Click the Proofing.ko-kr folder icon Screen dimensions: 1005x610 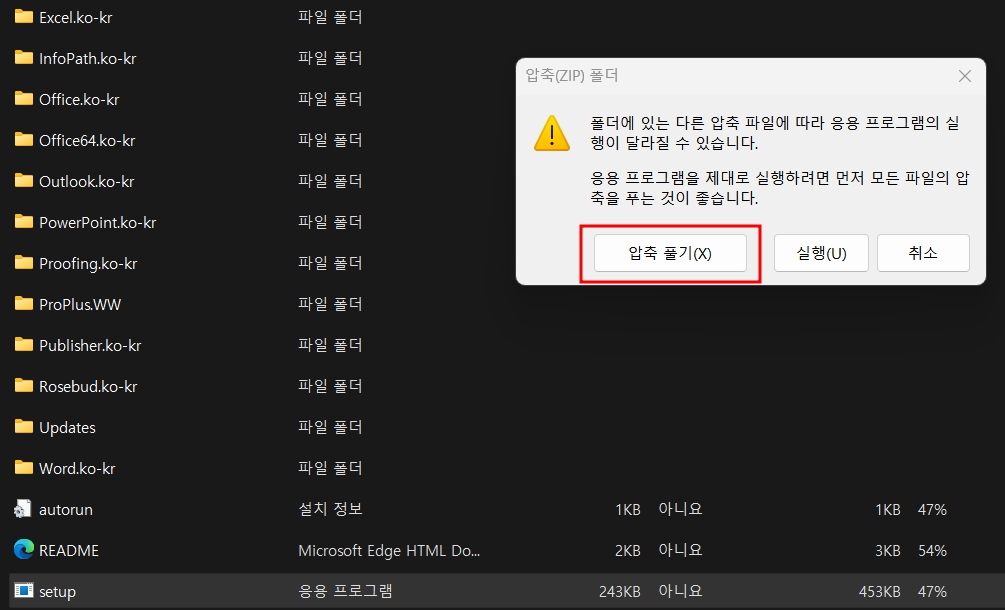[x=24, y=263]
